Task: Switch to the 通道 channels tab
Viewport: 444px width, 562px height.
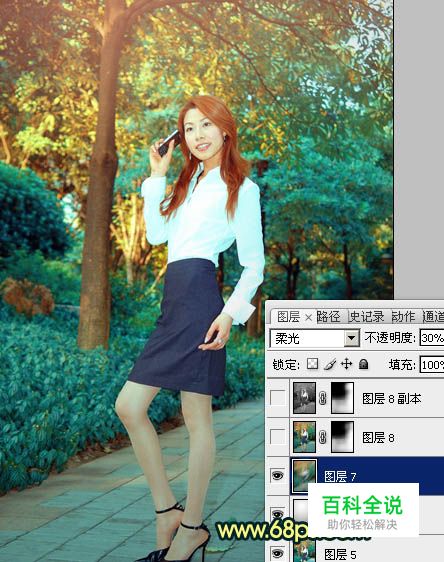Action: [433, 317]
